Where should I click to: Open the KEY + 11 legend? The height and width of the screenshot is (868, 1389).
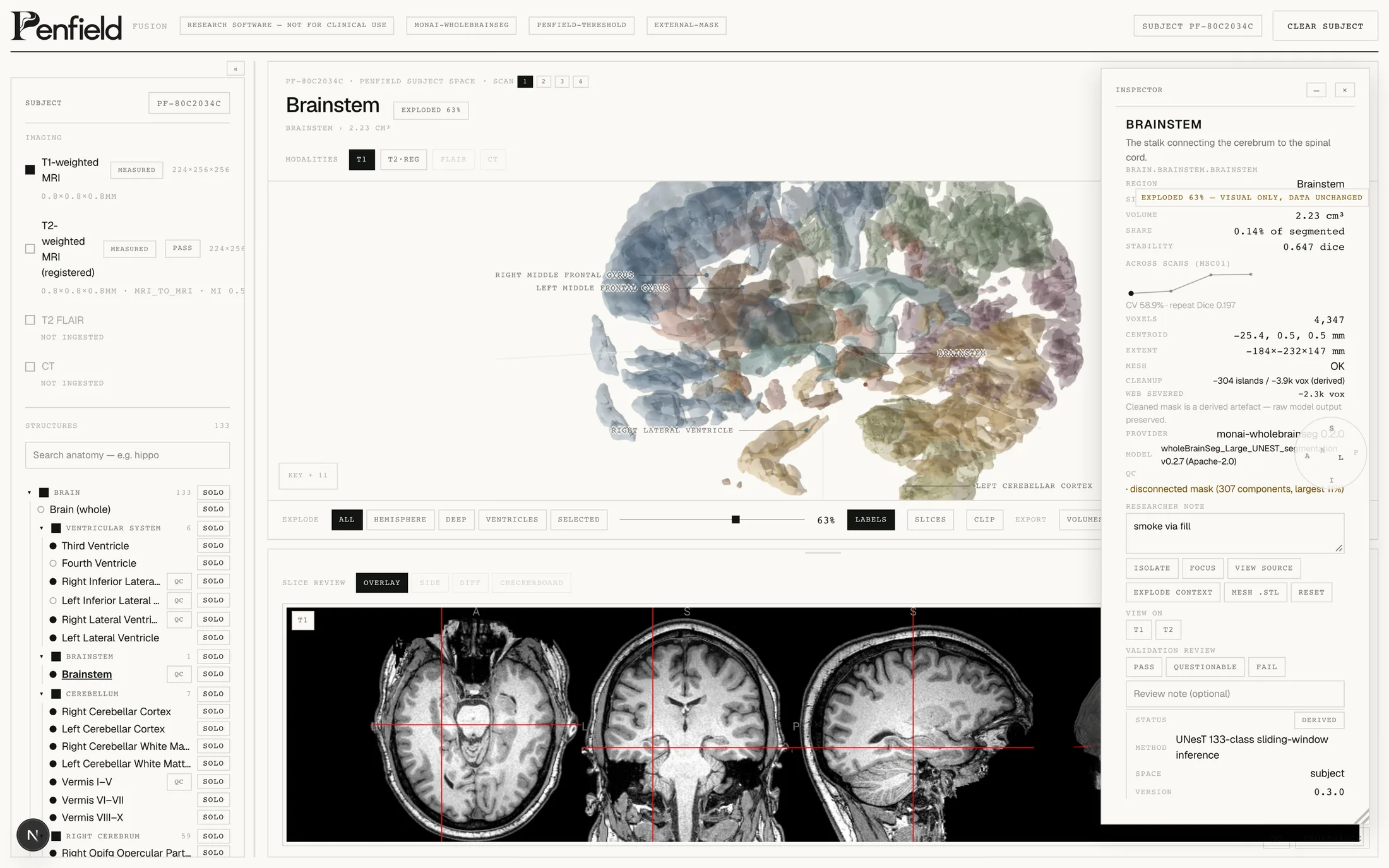[x=308, y=475]
